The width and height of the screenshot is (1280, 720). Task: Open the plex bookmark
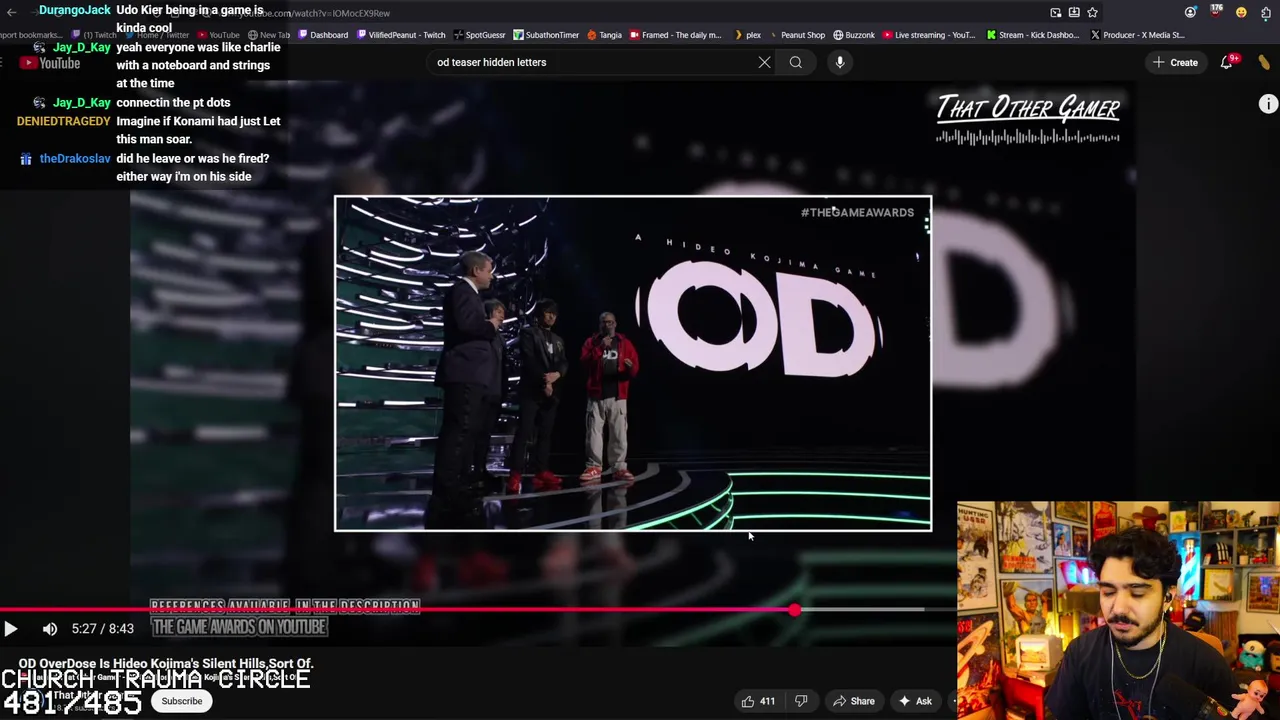tap(747, 35)
